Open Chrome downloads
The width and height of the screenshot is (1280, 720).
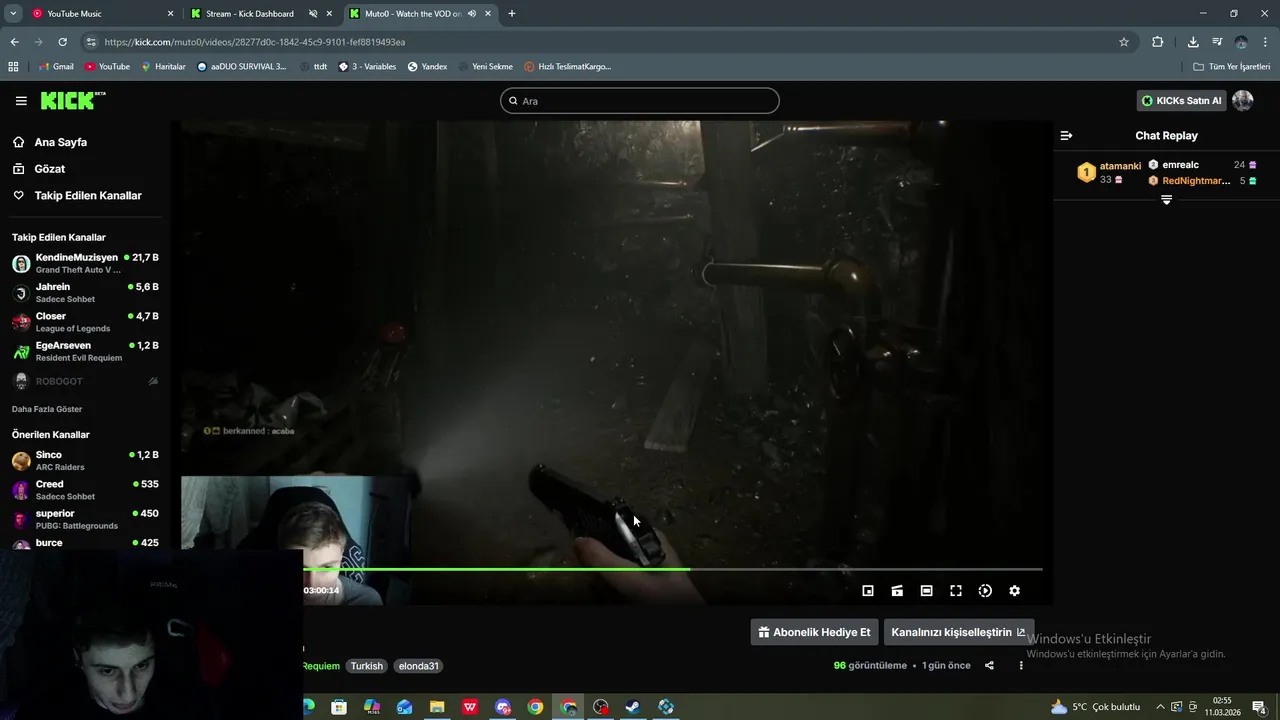point(1193,42)
